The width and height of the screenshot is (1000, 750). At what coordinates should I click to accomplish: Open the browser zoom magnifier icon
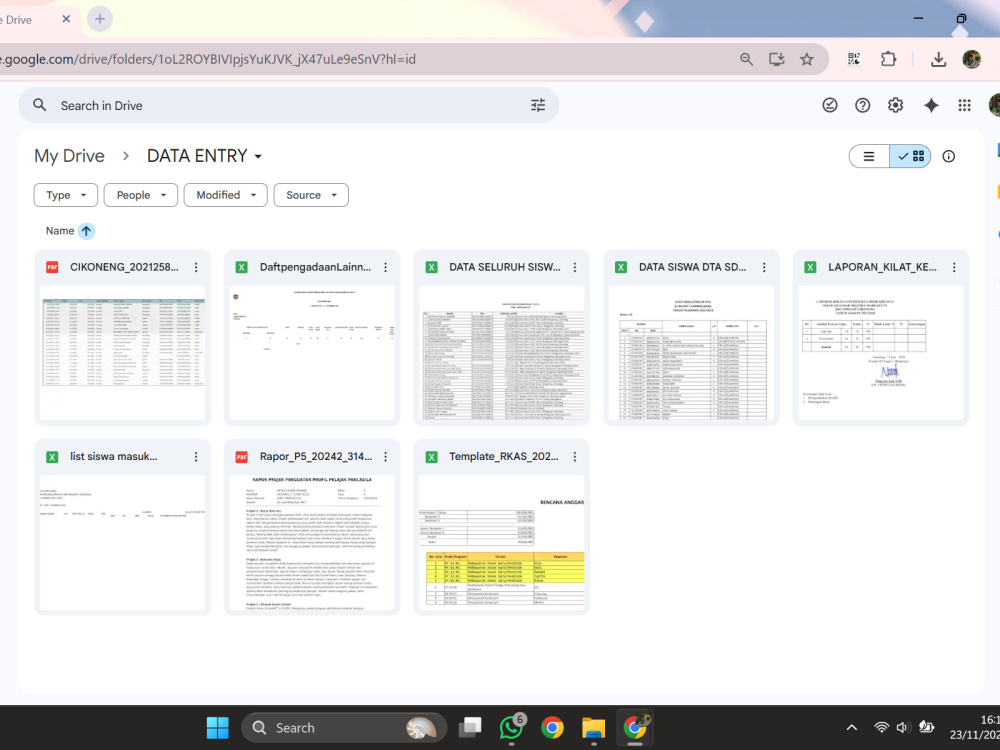pyautogui.click(x=746, y=59)
